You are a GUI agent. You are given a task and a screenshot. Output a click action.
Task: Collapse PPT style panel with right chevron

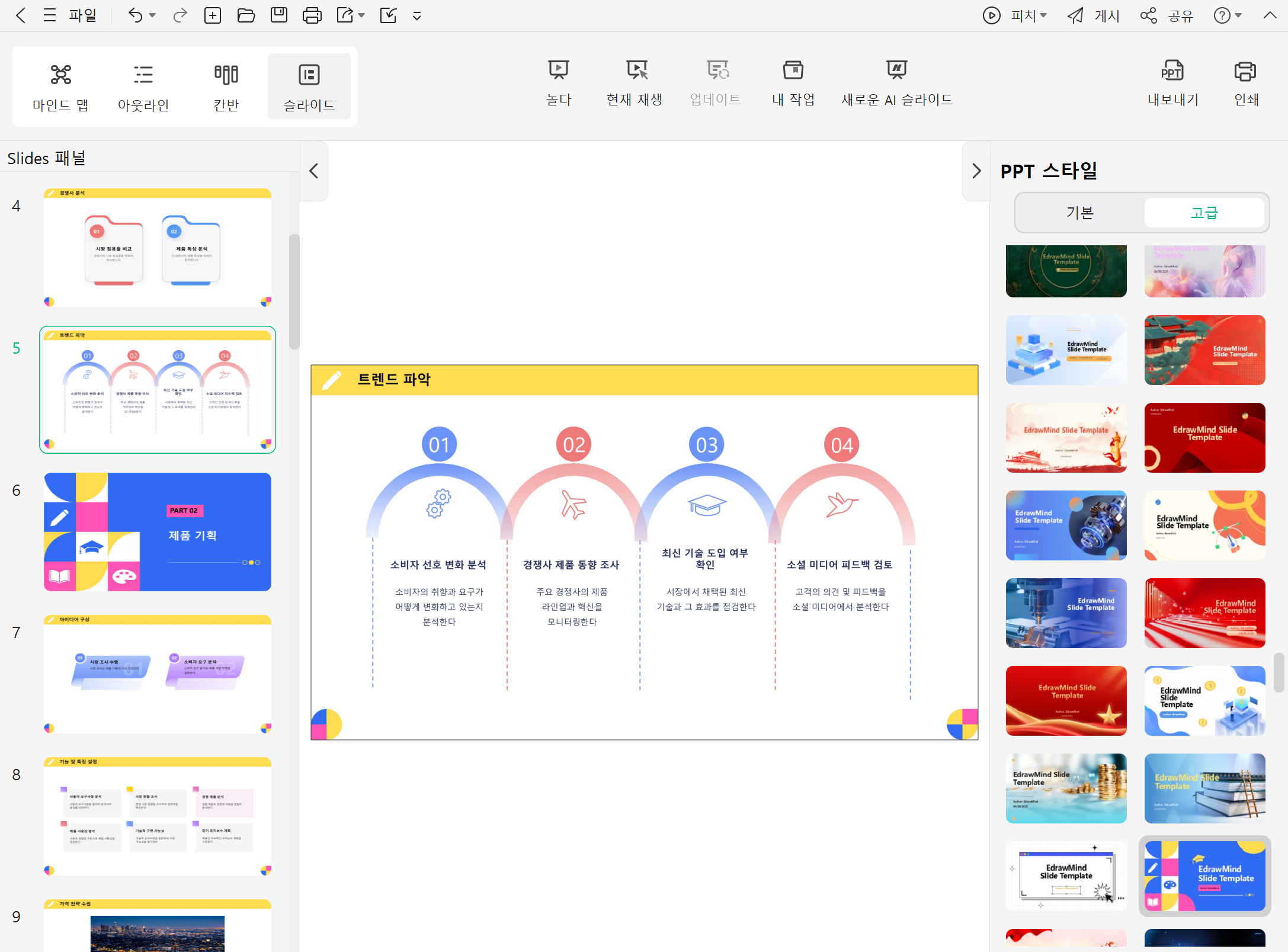click(976, 171)
